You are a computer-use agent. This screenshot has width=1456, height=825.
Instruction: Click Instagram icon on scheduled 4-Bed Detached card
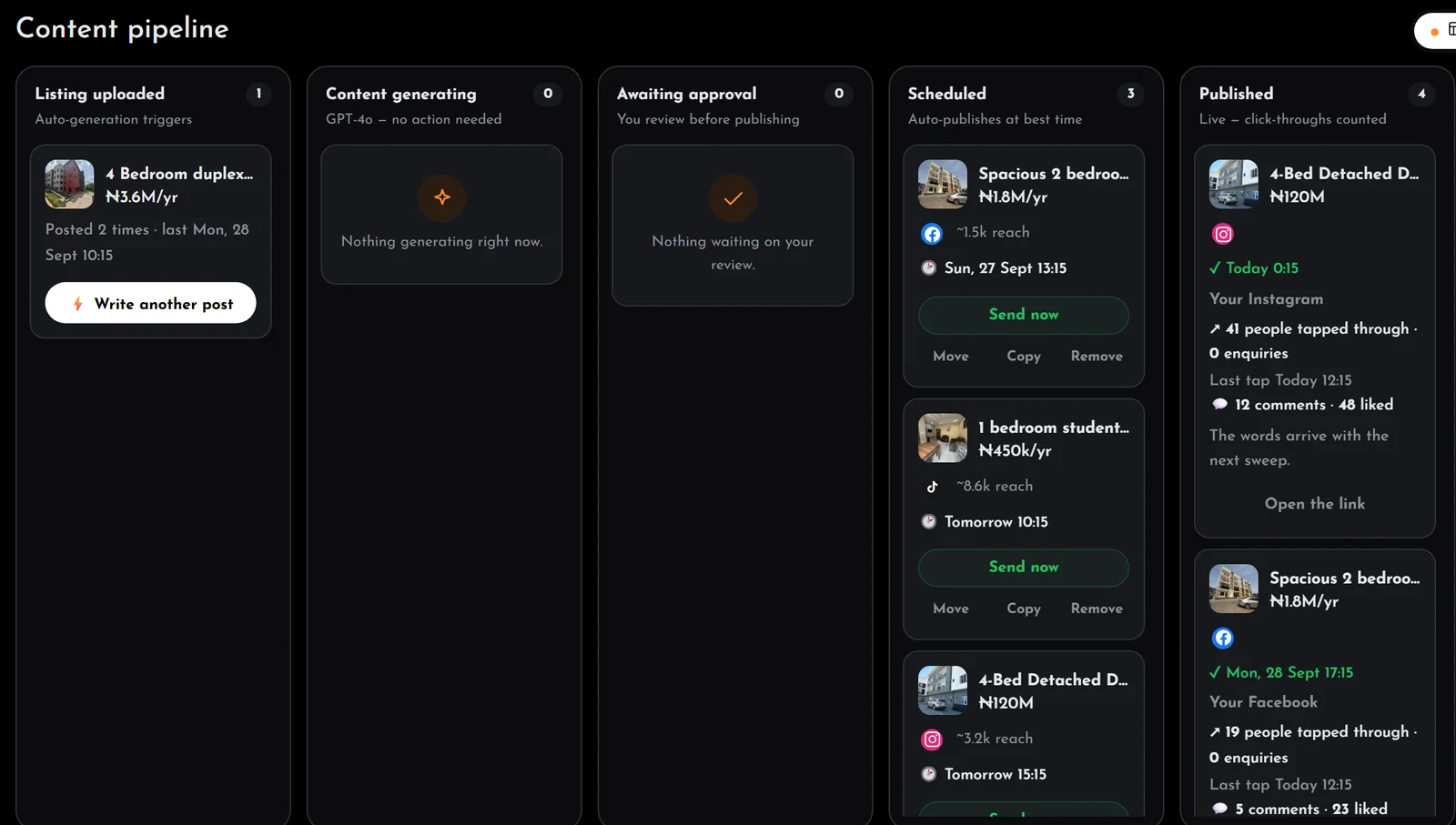coord(932,739)
